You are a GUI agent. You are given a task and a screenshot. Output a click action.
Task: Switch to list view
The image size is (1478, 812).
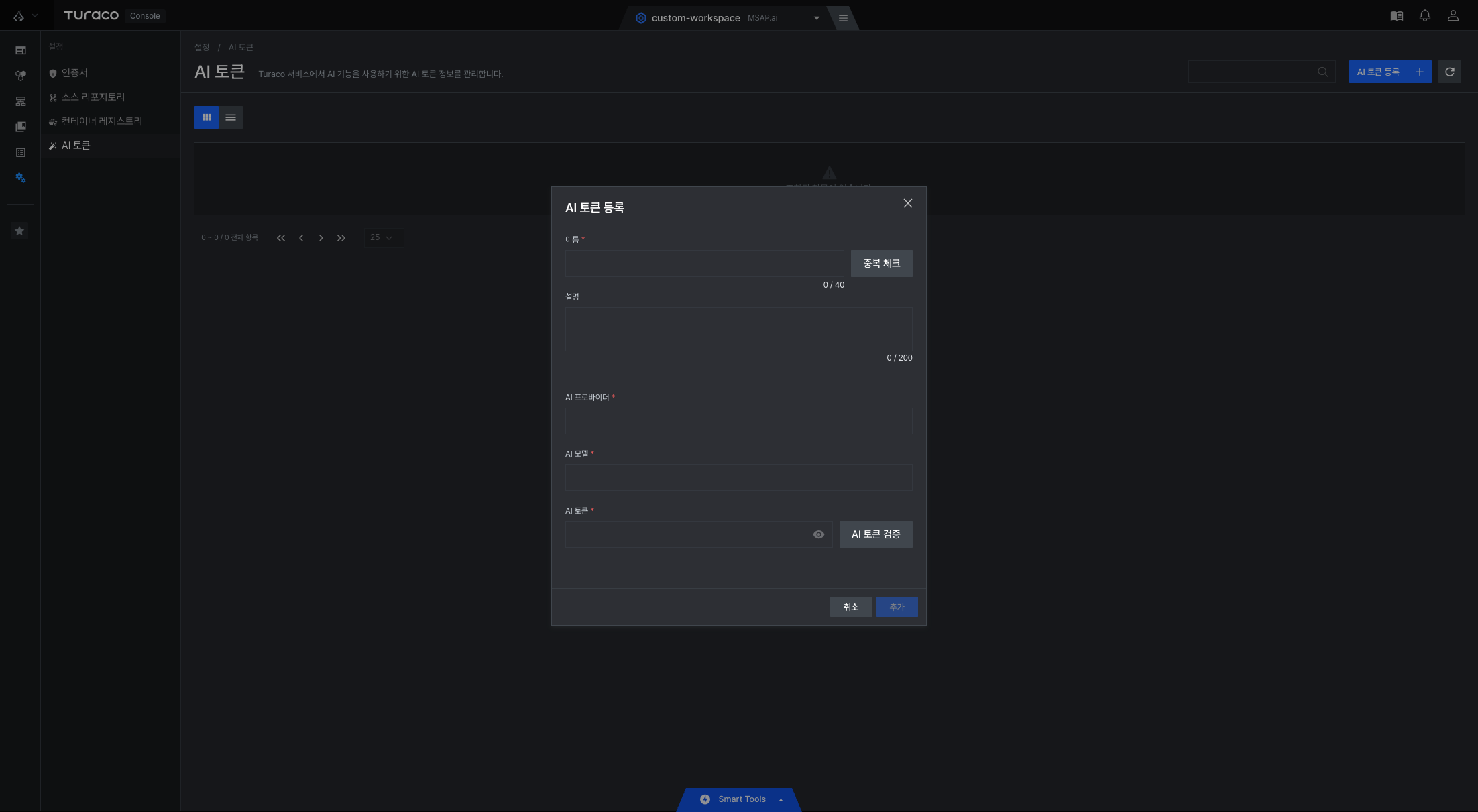point(231,117)
